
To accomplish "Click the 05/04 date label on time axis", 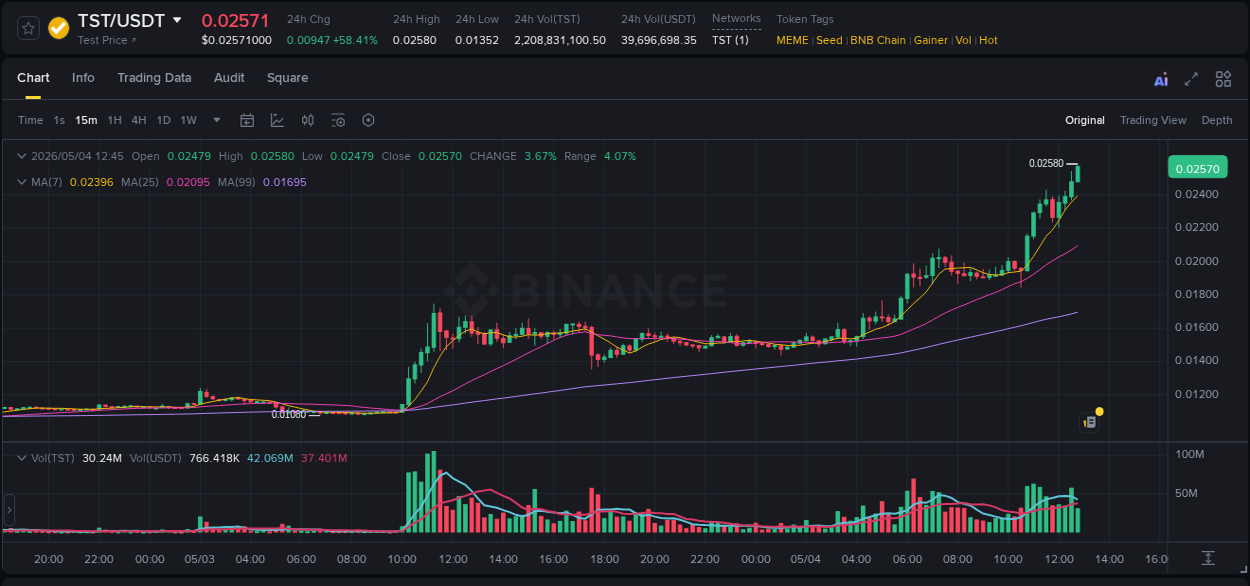I will pos(807,559).
